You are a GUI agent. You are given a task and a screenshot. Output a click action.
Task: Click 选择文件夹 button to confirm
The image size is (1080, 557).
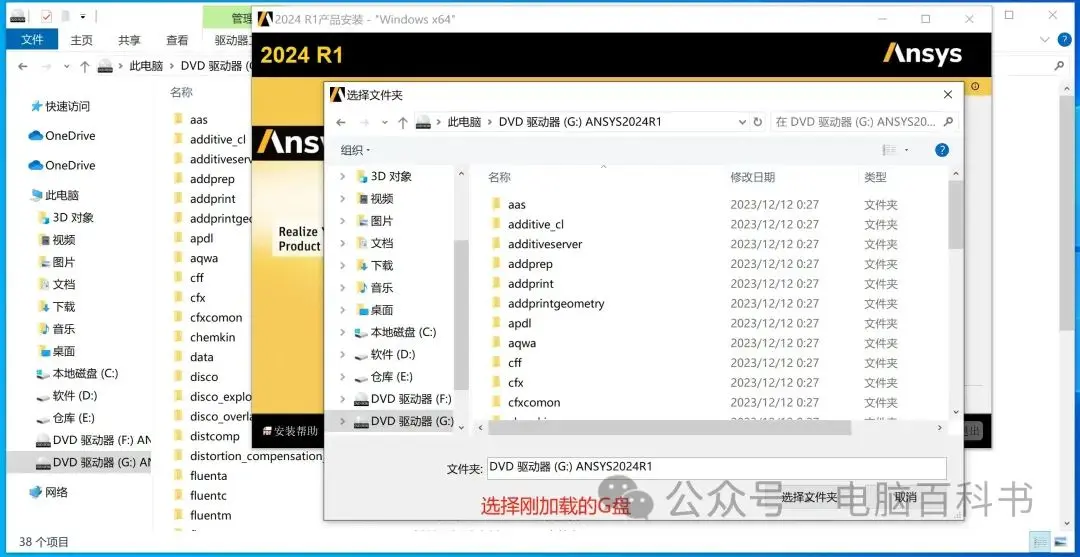[x=809, y=497]
